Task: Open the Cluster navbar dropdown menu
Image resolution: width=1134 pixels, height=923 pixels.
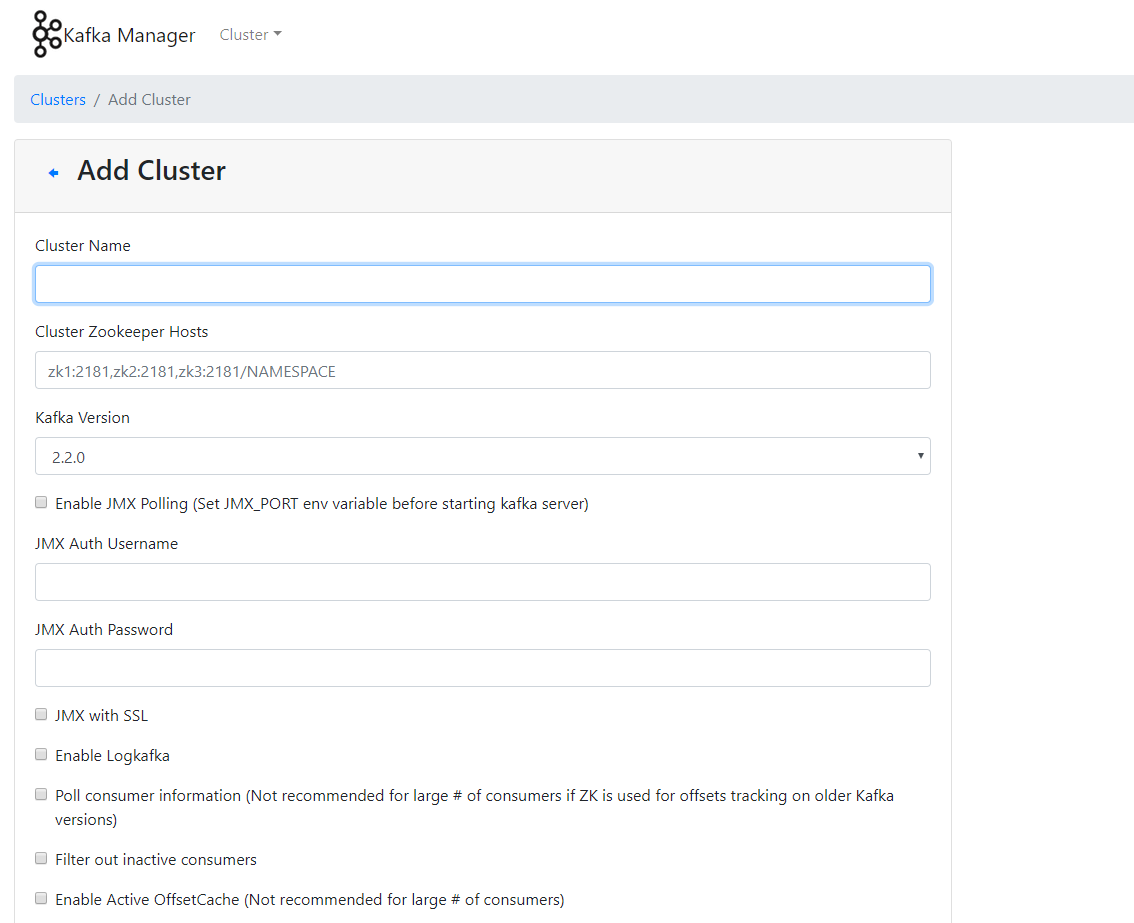Action: (250, 35)
